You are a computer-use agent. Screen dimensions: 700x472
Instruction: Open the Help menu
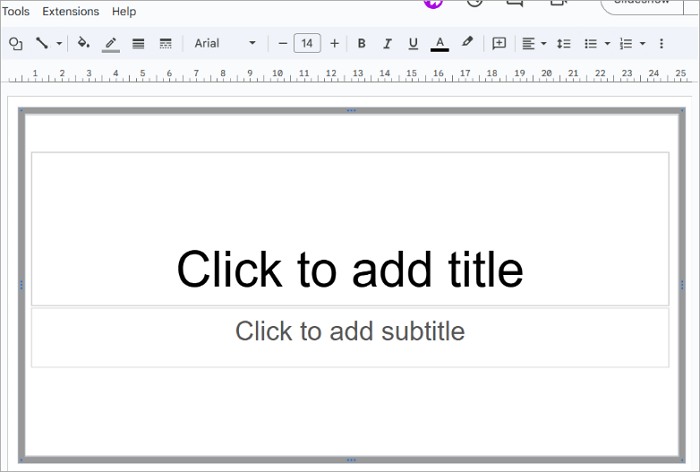pyautogui.click(x=124, y=11)
